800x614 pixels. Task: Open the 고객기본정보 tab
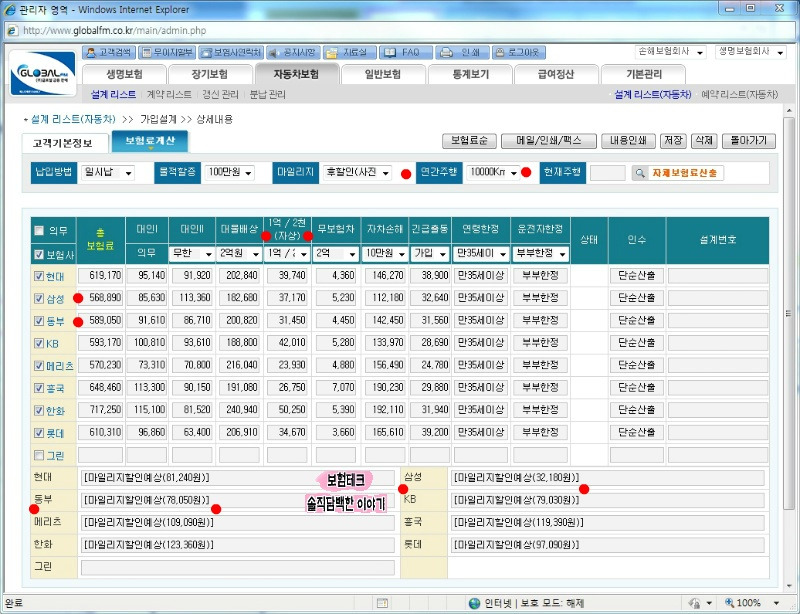(65, 143)
